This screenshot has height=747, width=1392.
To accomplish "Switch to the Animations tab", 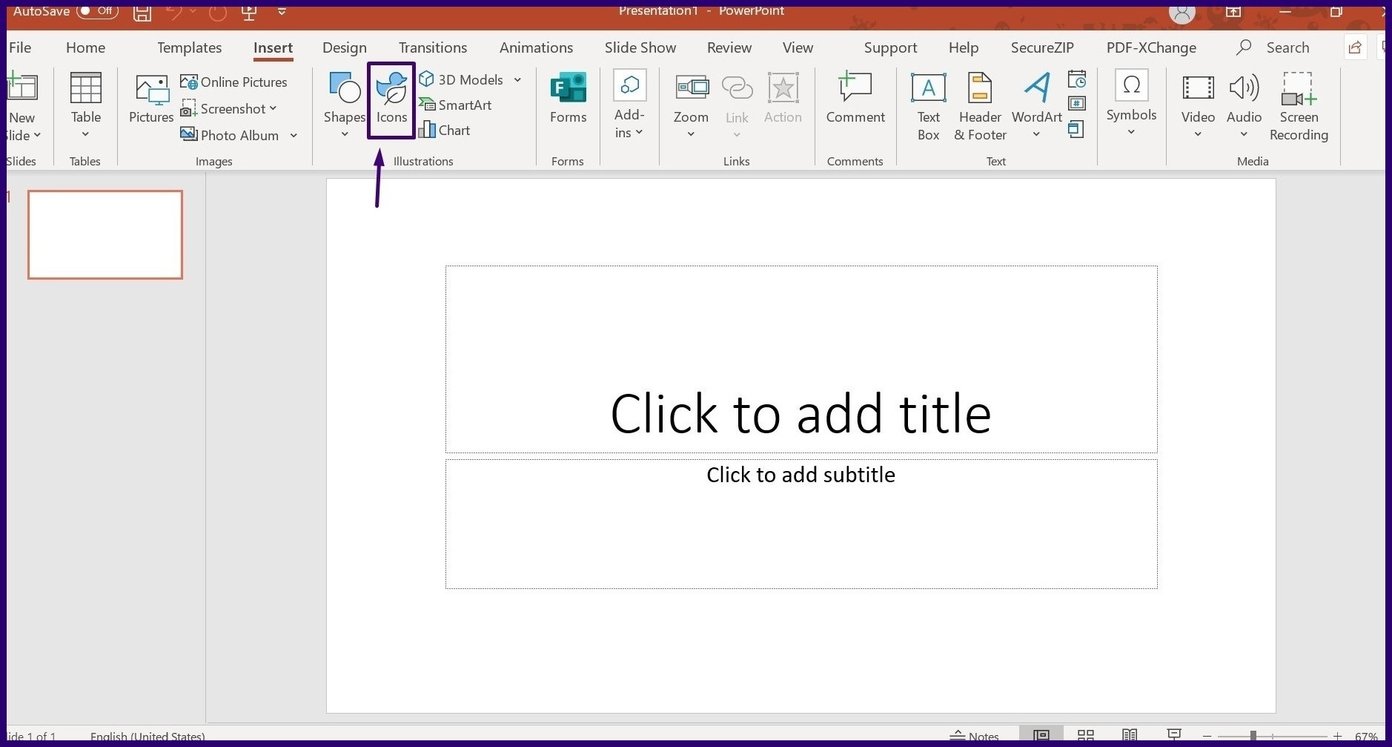I will point(536,47).
